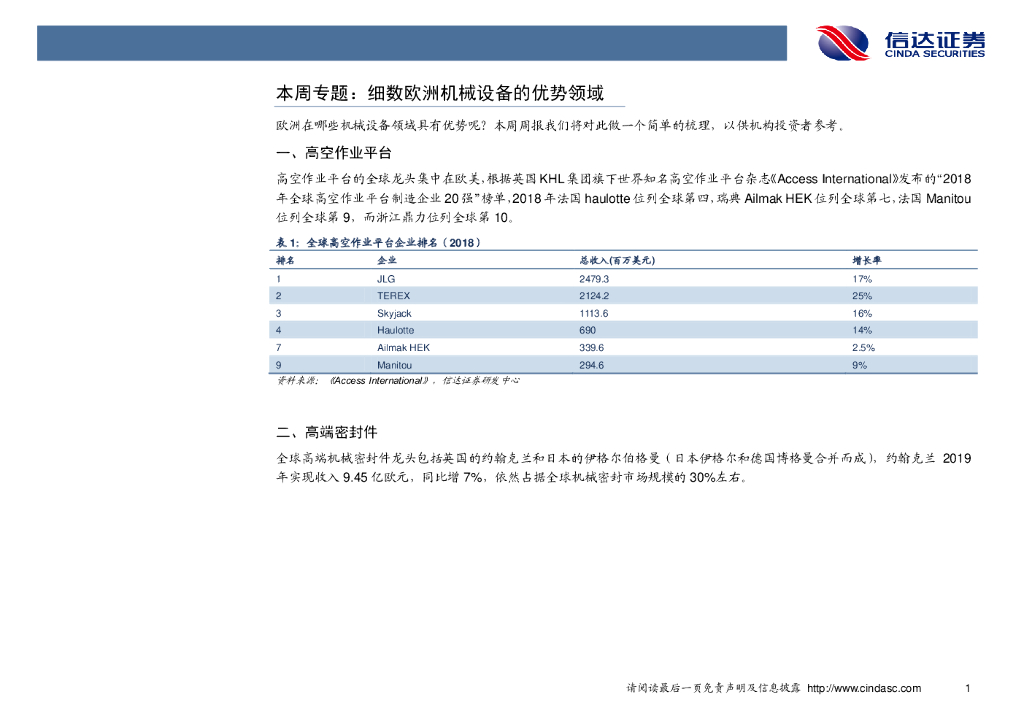Screen dimensions: 1024x724
Task: Click the page number 1 in footer
Action: coord(967,688)
